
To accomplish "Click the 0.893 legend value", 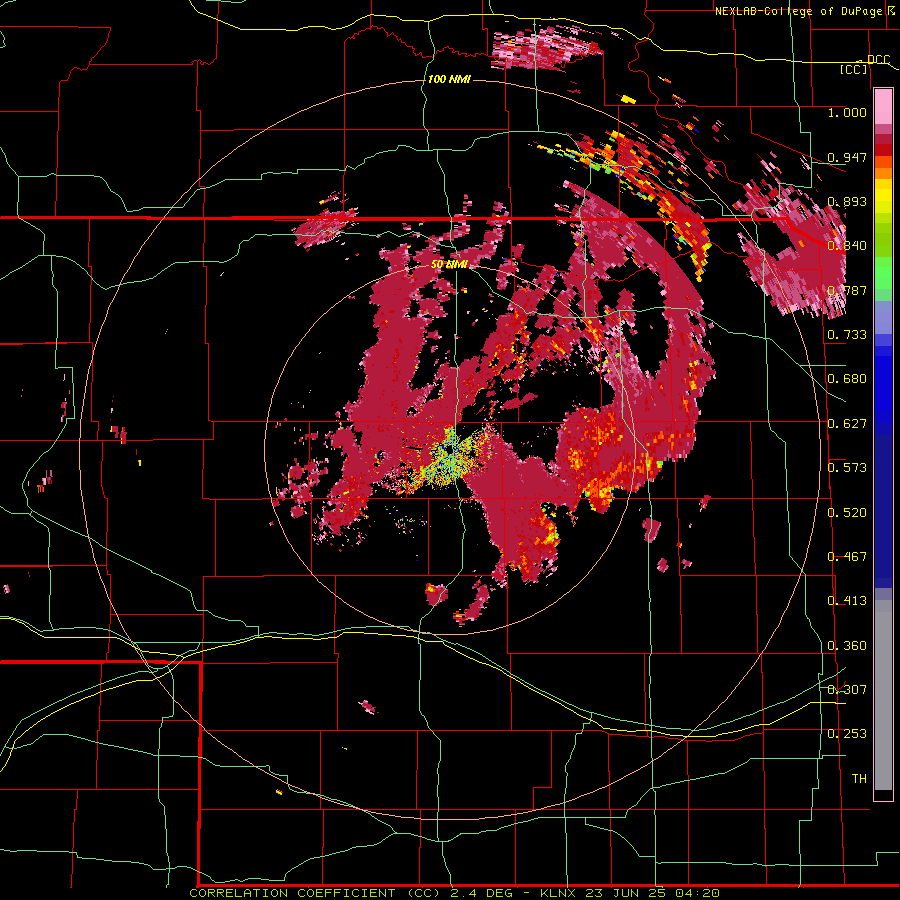I will coord(847,201).
